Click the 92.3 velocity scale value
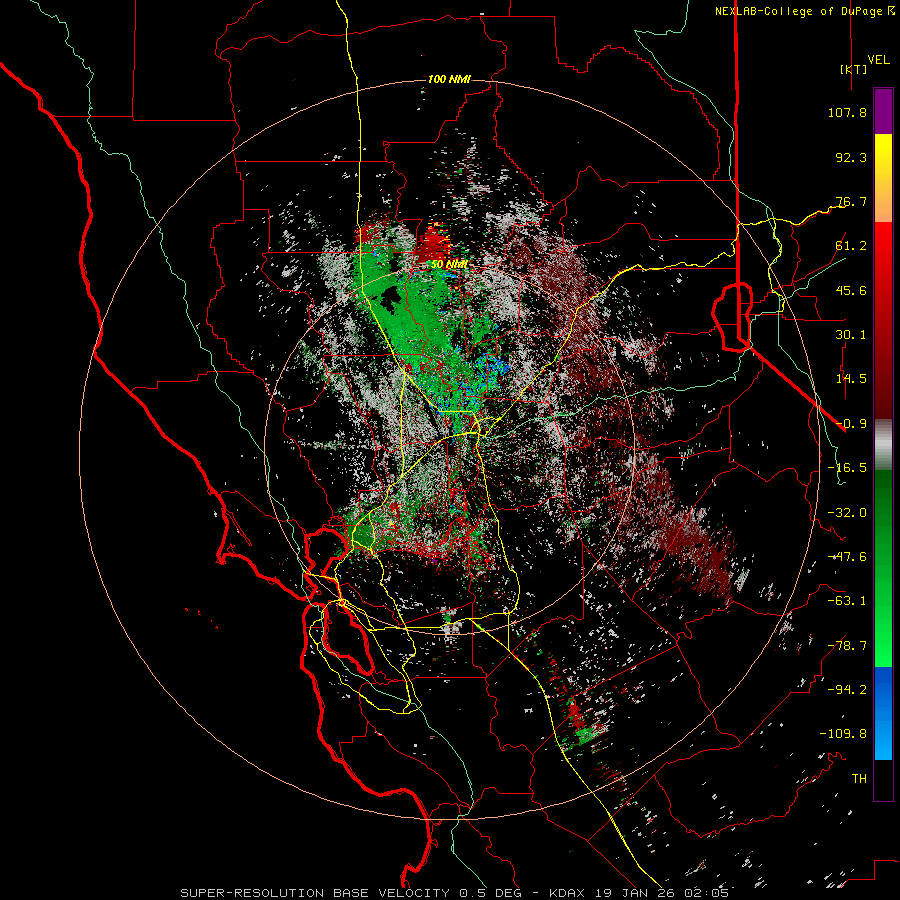 [x=851, y=157]
